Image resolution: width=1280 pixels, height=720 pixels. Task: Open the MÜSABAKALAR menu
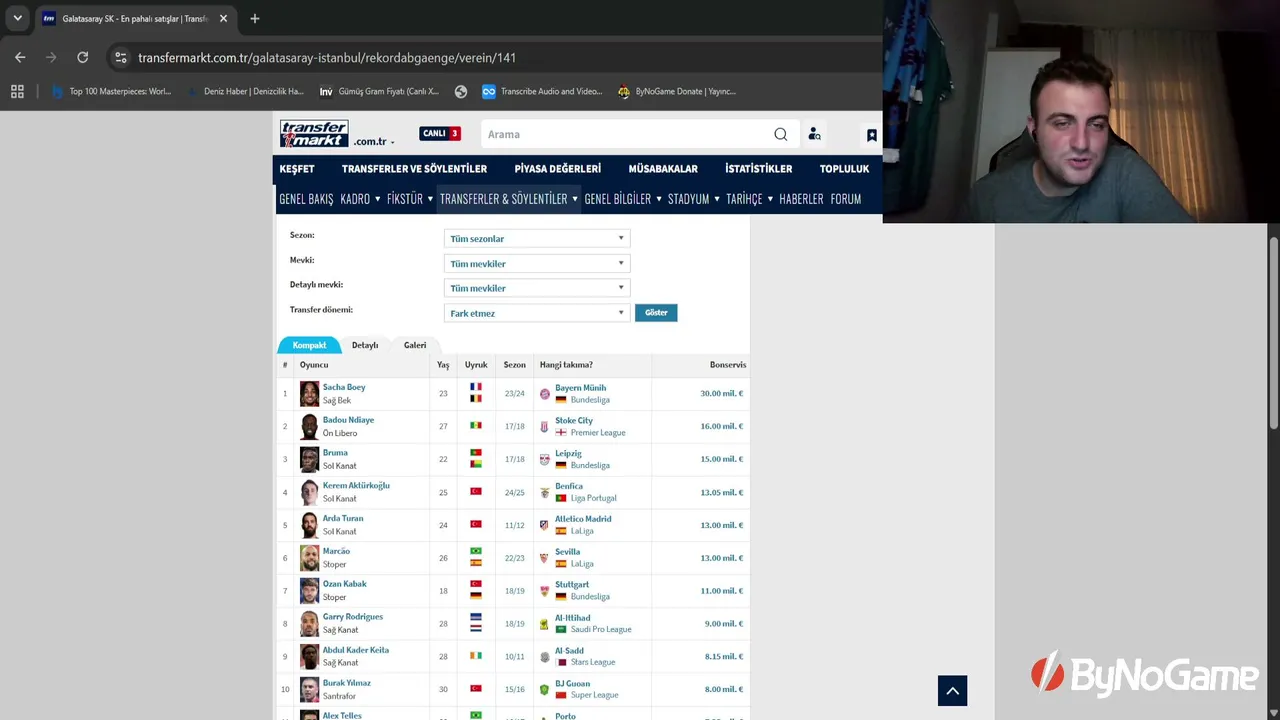663,169
